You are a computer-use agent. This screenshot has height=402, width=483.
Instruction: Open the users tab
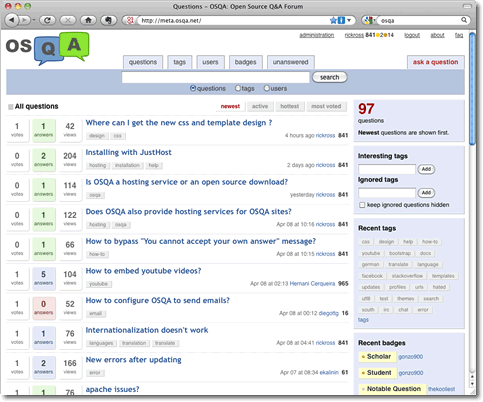210,62
